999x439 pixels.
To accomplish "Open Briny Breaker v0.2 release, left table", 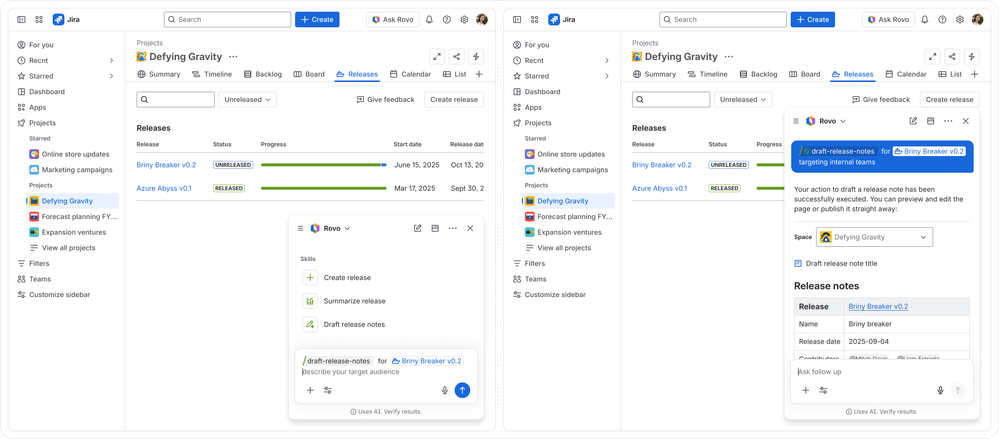I will [166, 165].
